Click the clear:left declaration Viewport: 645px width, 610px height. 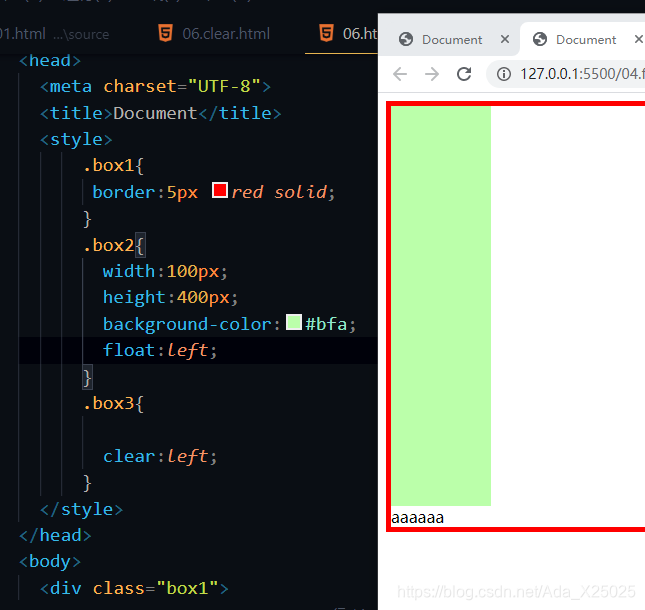point(160,456)
